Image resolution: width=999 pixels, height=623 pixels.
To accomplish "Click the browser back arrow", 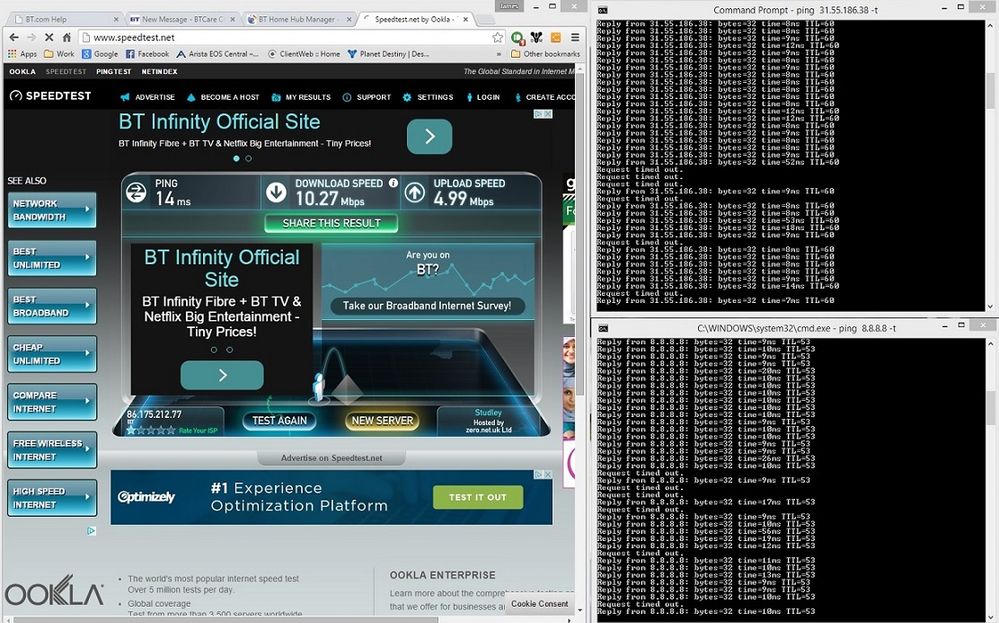I will [x=14, y=38].
